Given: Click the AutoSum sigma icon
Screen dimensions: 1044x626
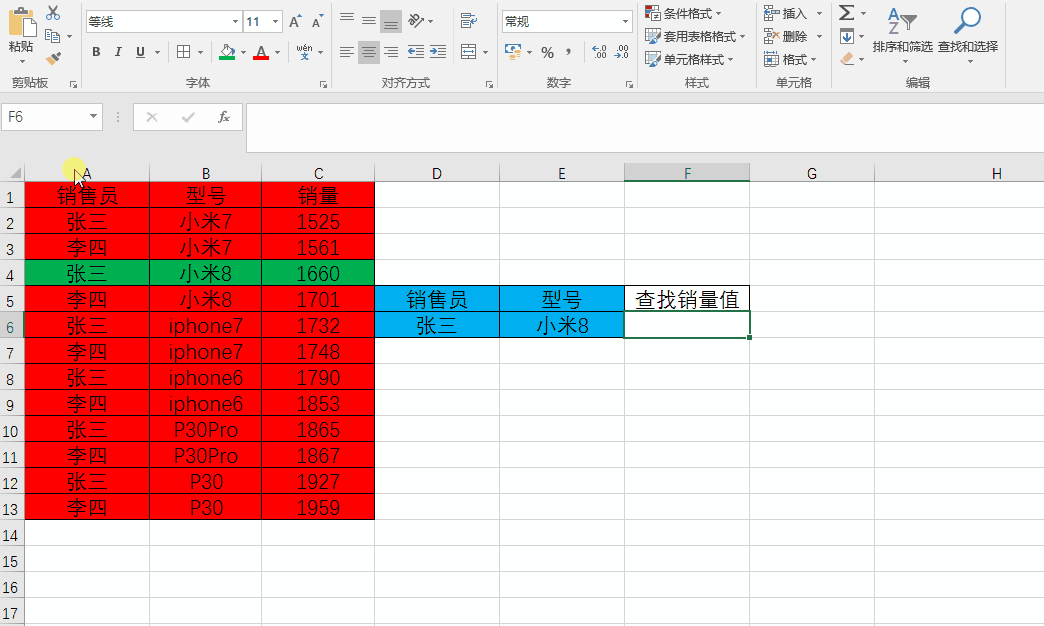Looking at the screenshot, I should coord(846,13).
